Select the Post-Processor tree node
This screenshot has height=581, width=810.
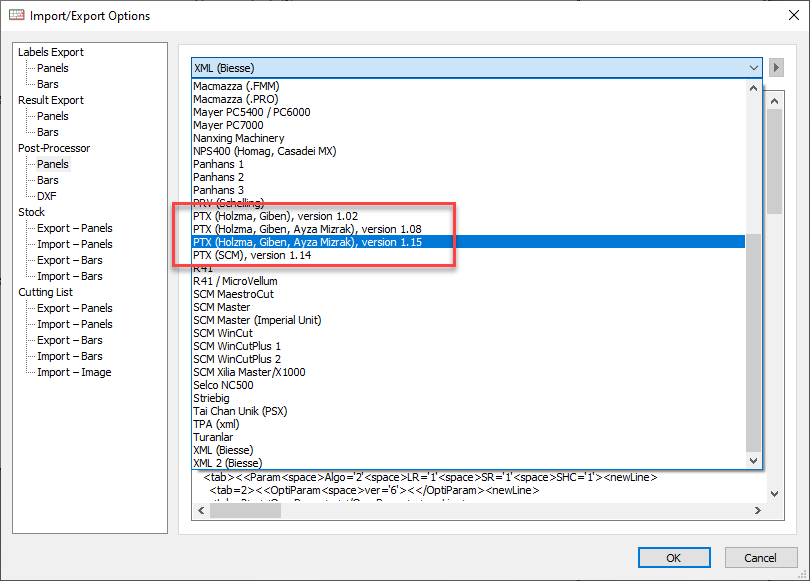[54, 148]
